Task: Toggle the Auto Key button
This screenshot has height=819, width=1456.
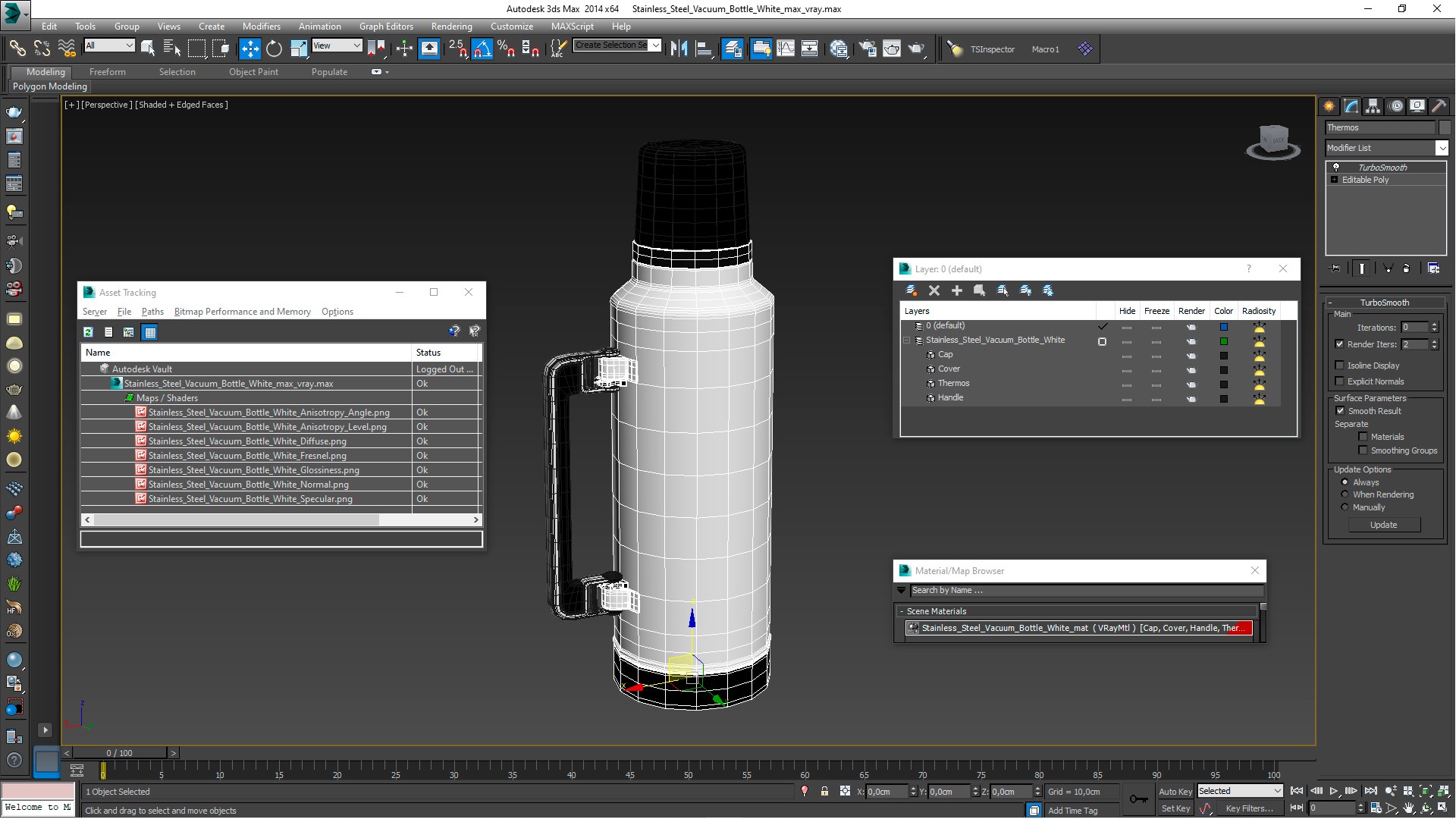Action: (x=1175, y=792)
